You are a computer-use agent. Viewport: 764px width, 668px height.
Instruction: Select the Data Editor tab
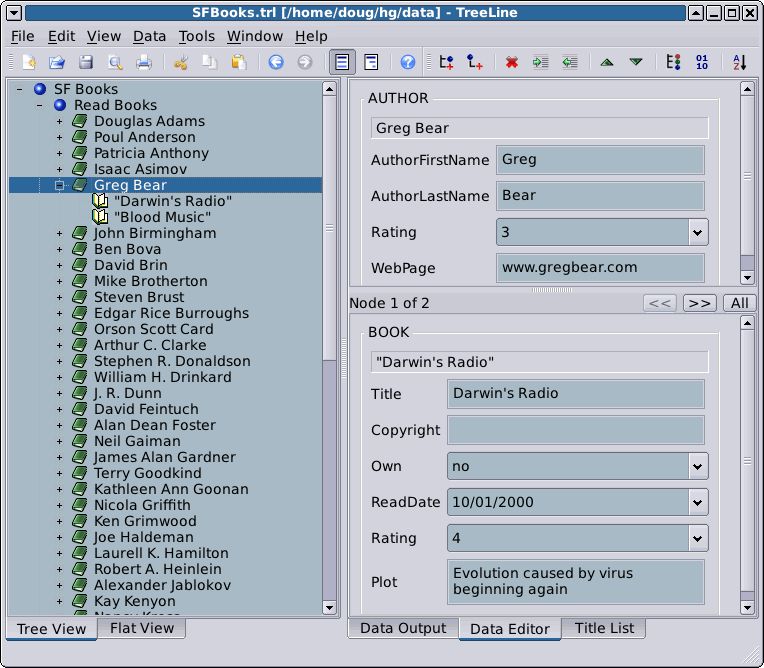(x=510, y=629)
